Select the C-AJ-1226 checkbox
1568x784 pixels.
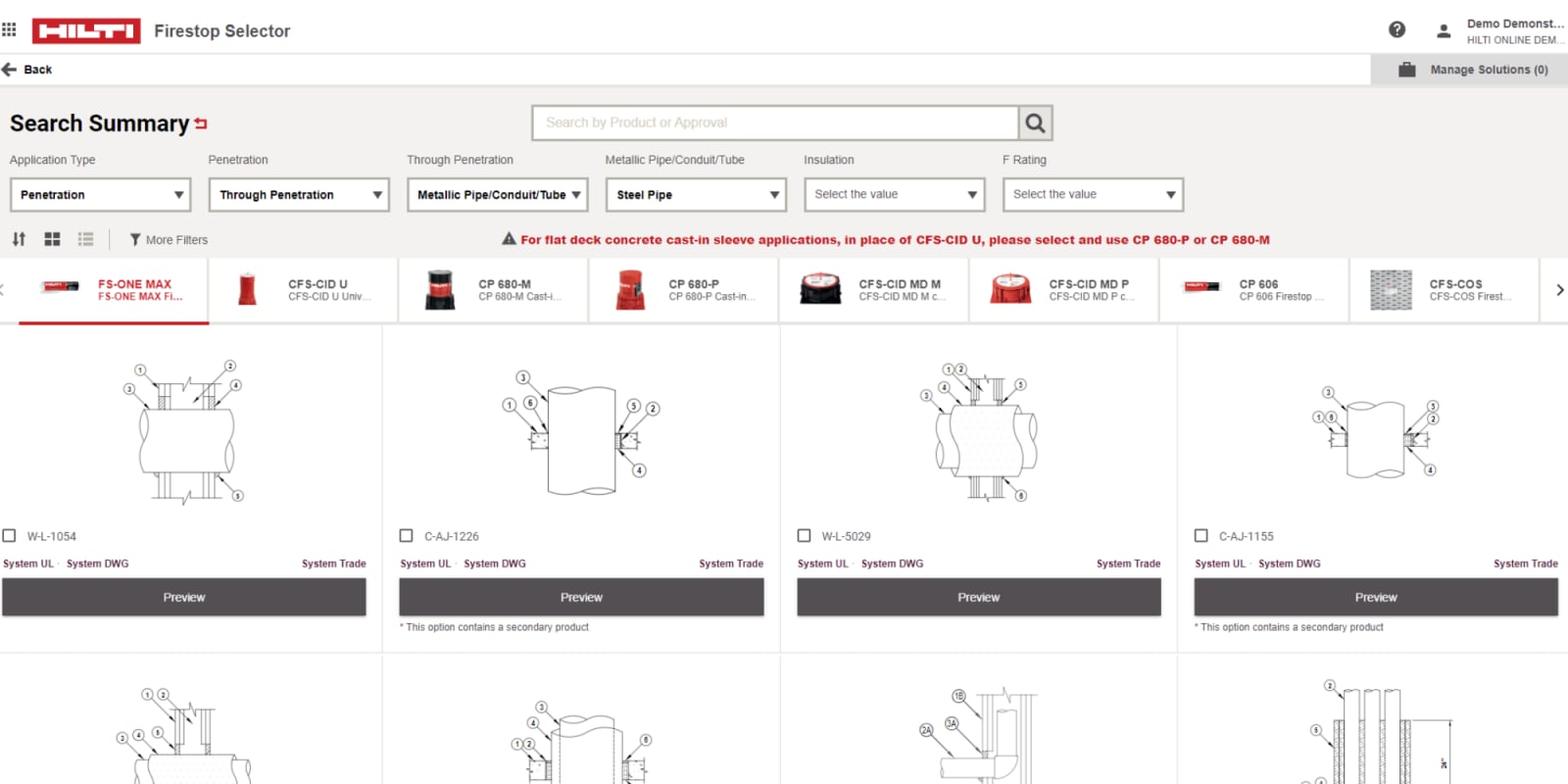point(406,535)
